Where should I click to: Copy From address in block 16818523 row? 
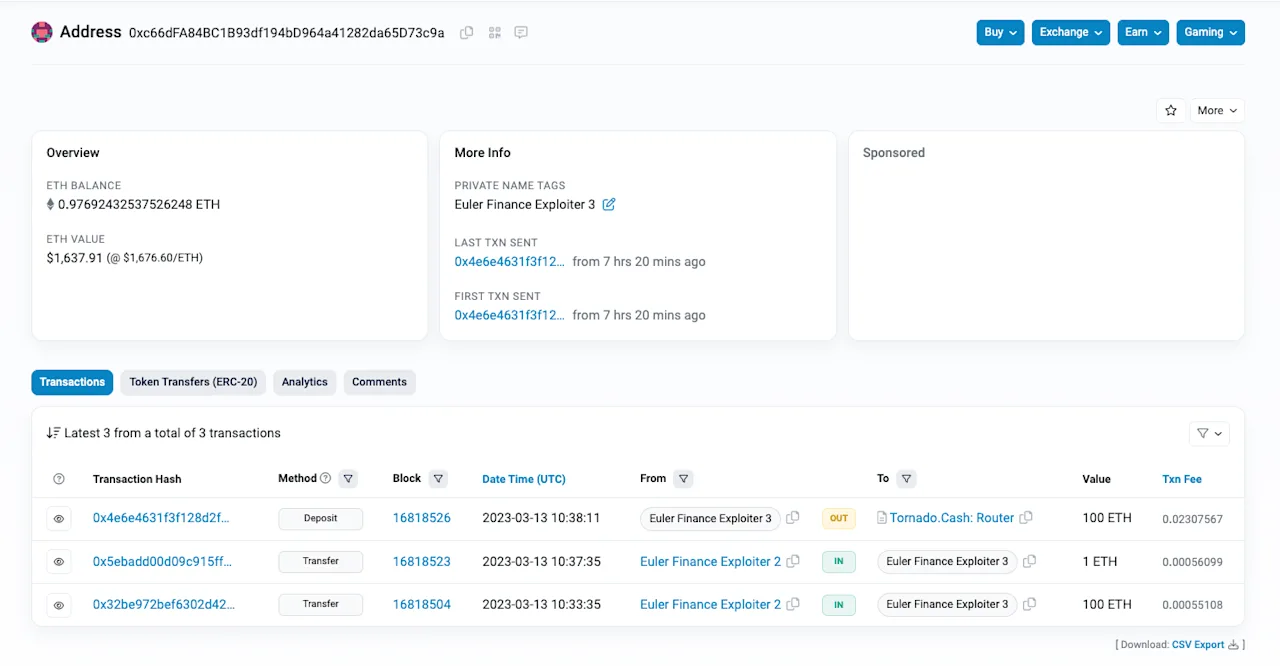pos(793,561)
